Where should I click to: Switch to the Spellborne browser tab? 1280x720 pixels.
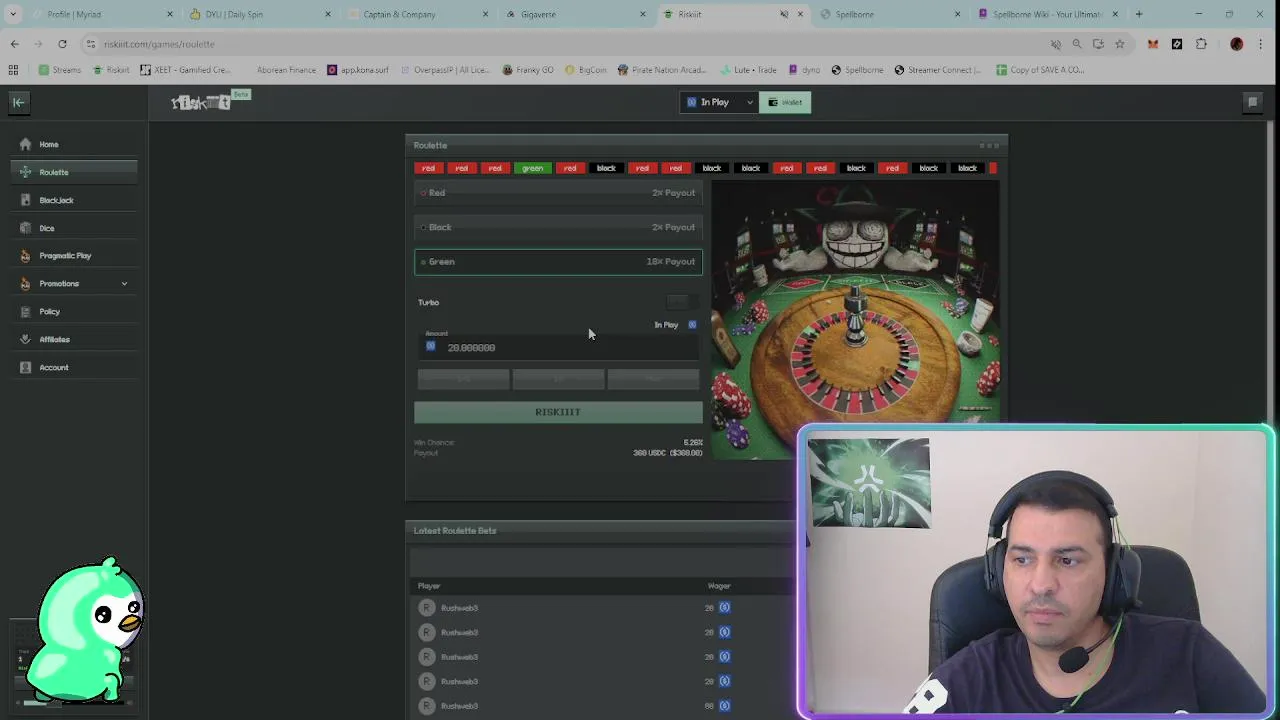pyautogui.click(x=890, y=14)
